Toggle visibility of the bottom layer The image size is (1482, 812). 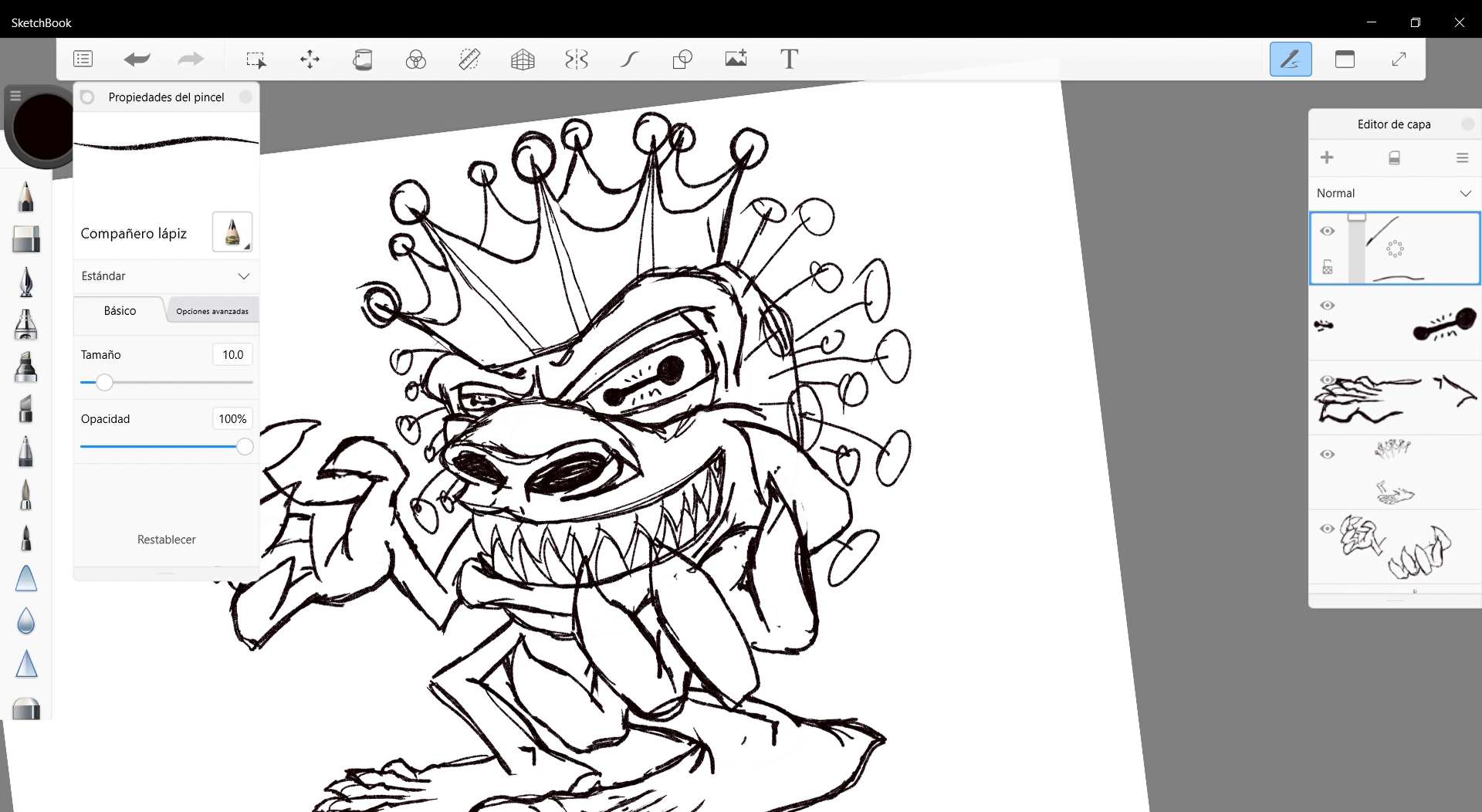coord(1328,529)
